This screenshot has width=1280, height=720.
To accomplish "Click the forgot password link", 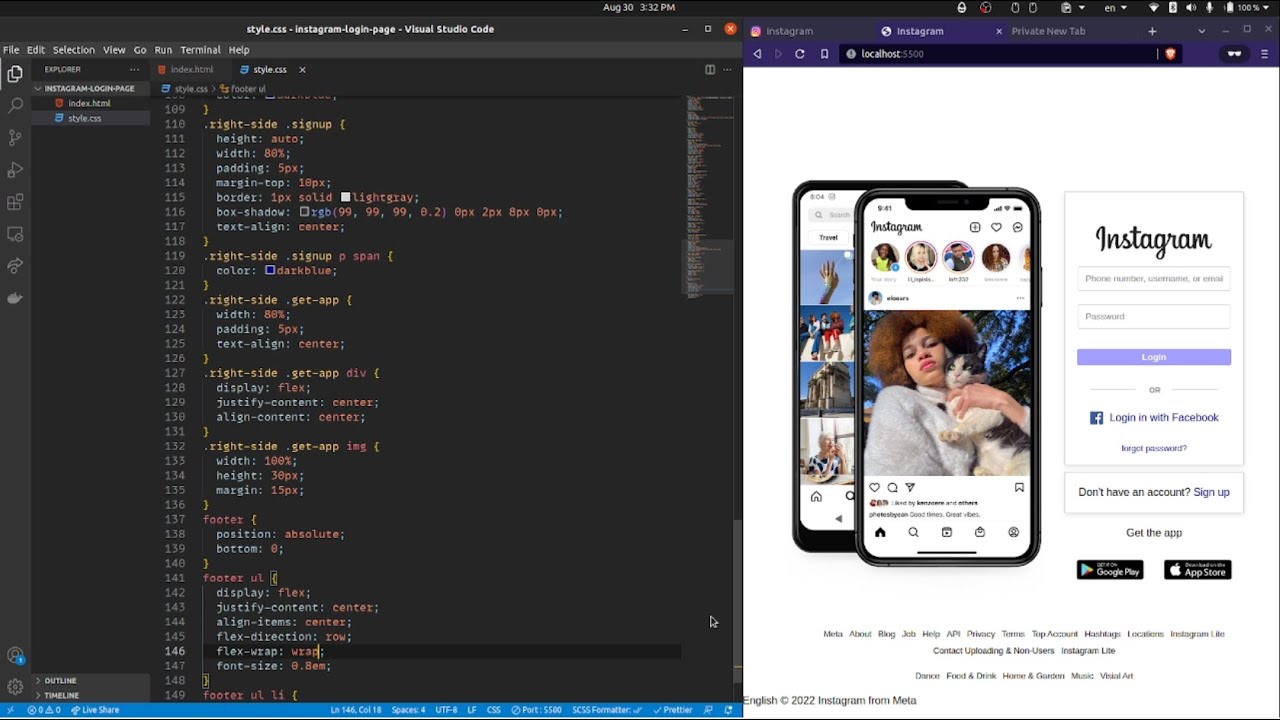I will 1154,448.
